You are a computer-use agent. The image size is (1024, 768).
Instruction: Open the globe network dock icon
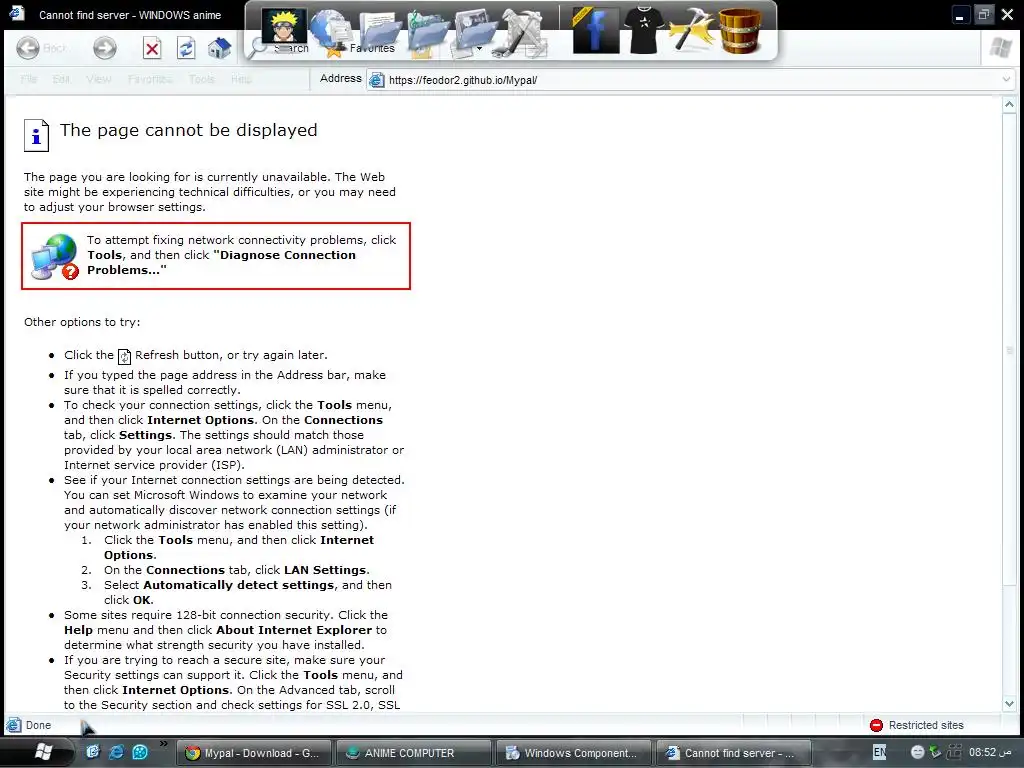(332, 27)
